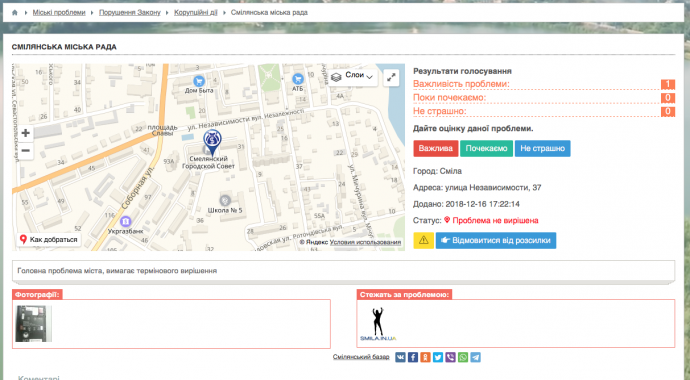This screenshot has height=380, width=690.
Task: Share via the Viber icon
Action: pyautogui.click(x=450, y=357)
